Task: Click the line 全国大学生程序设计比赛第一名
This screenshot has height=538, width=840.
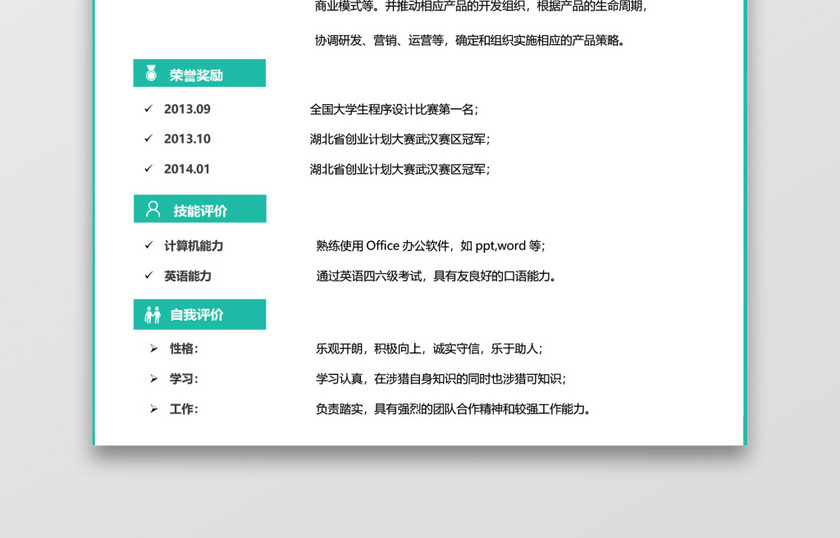Action: pyautogui.click(x=394, y=109)
